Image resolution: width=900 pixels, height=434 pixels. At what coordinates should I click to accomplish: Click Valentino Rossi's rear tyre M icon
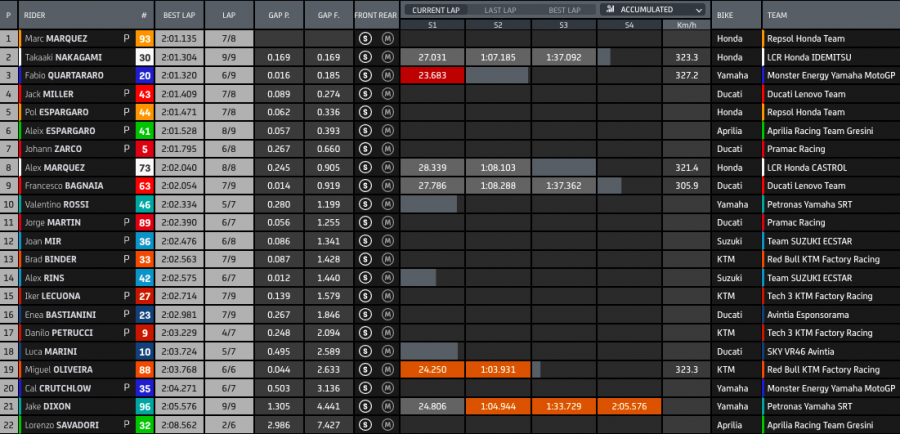[x=388, y=204]
